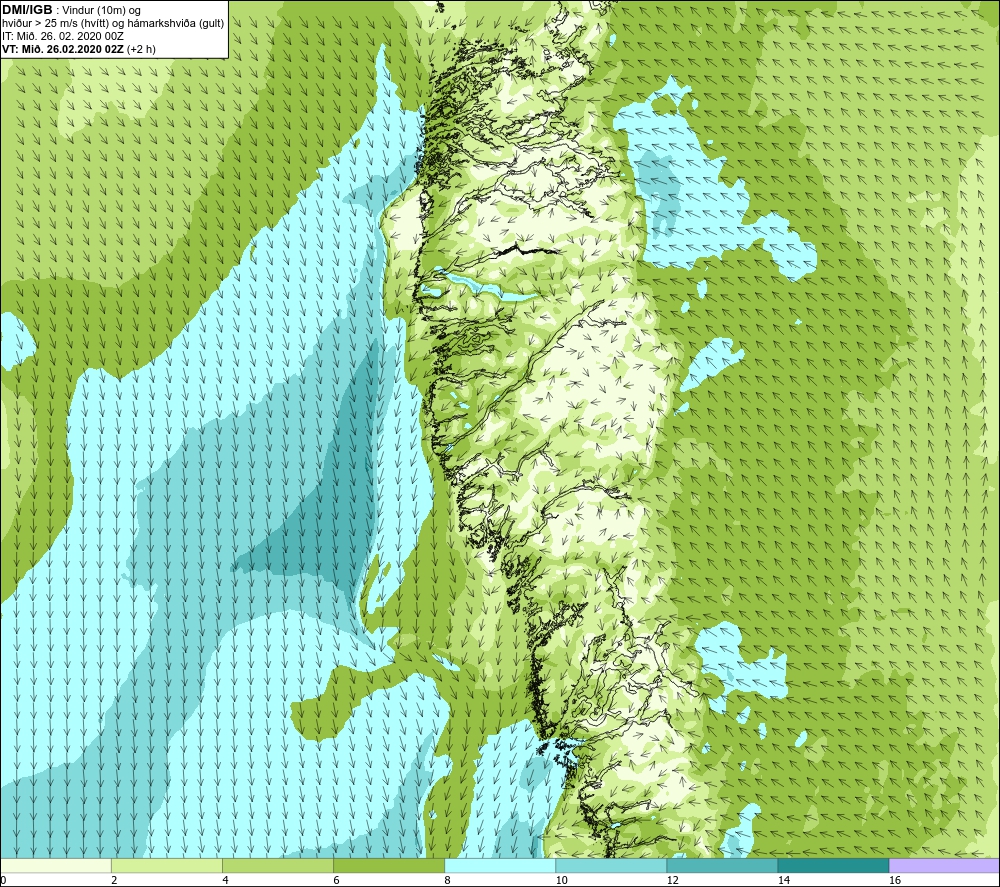Click the legend label 10
1000x887 pixels.
pyautogui.click(x=562, y=881)
